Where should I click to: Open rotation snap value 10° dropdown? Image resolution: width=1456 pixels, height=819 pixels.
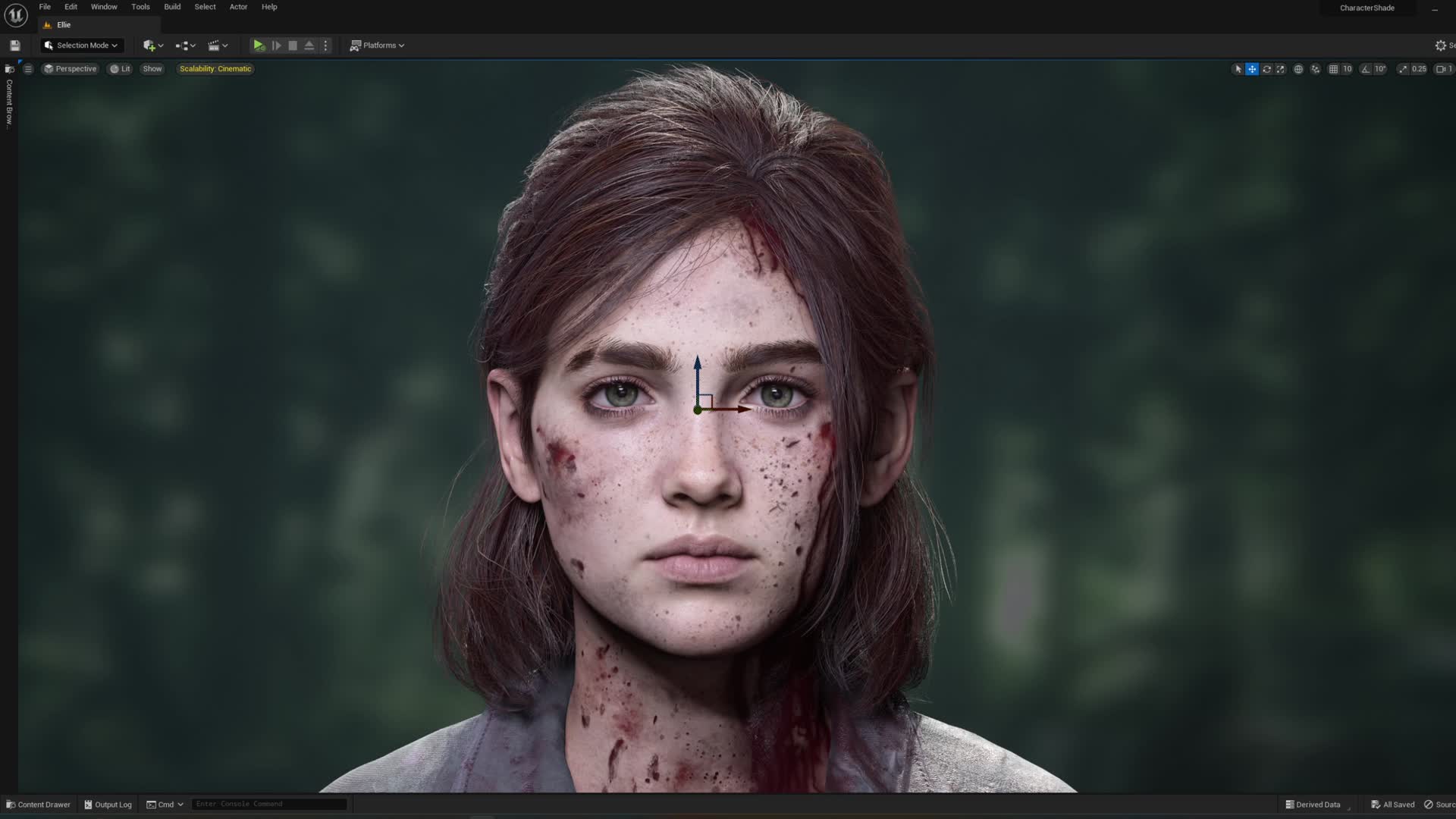click(x=1381, y=69)
